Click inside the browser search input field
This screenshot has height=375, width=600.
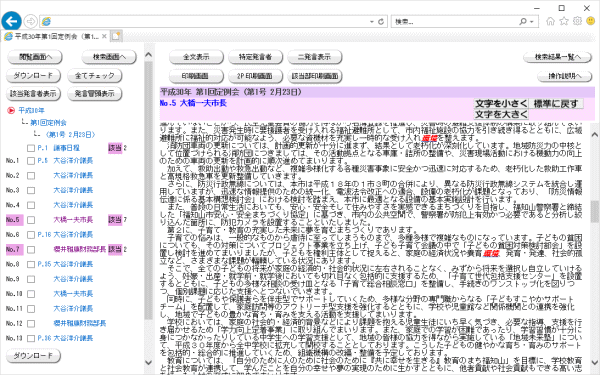(455, 22)
